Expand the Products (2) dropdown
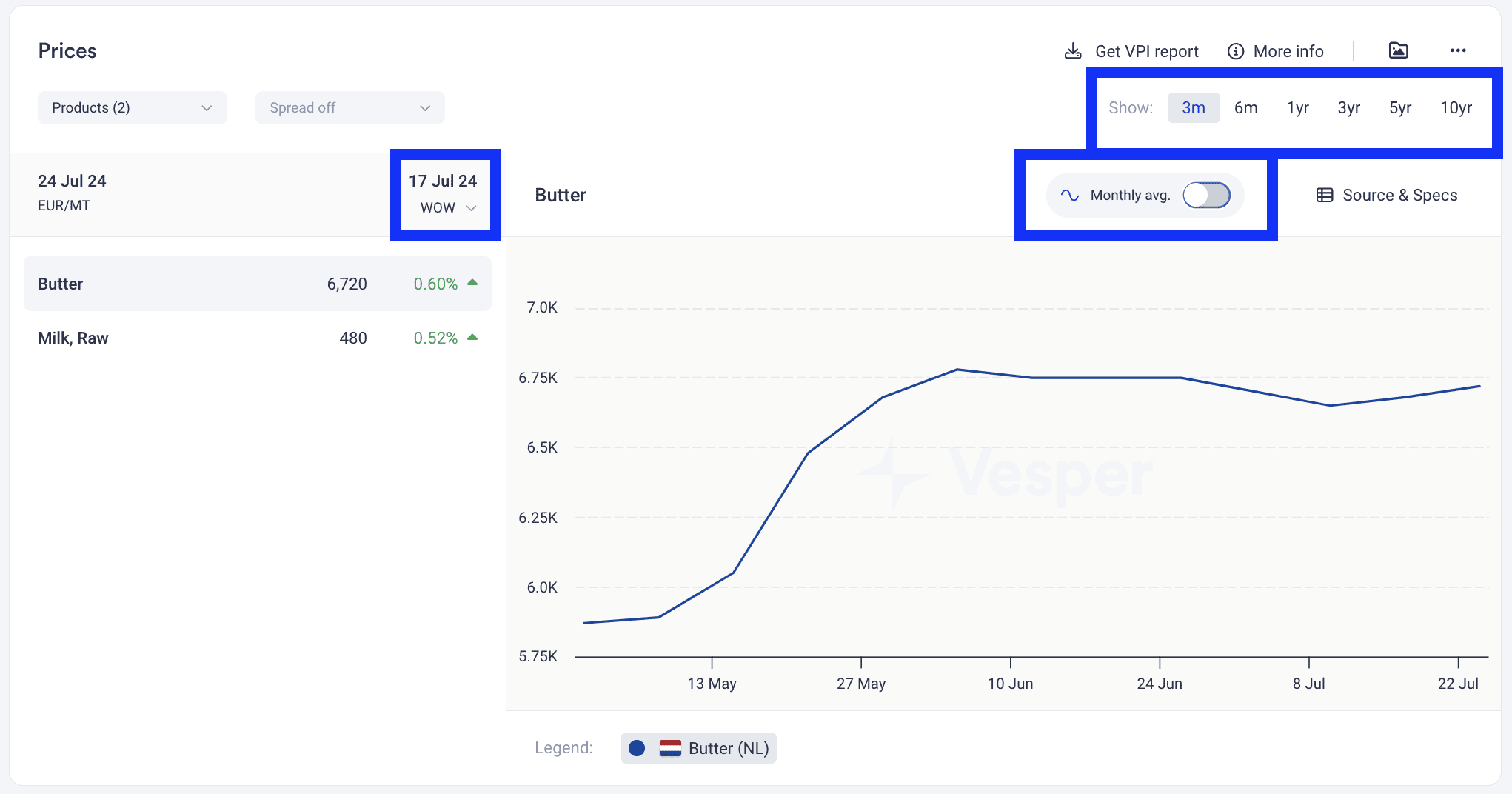Image resolution: width=1512 pixels, height=794 pixels. point(133,108)
